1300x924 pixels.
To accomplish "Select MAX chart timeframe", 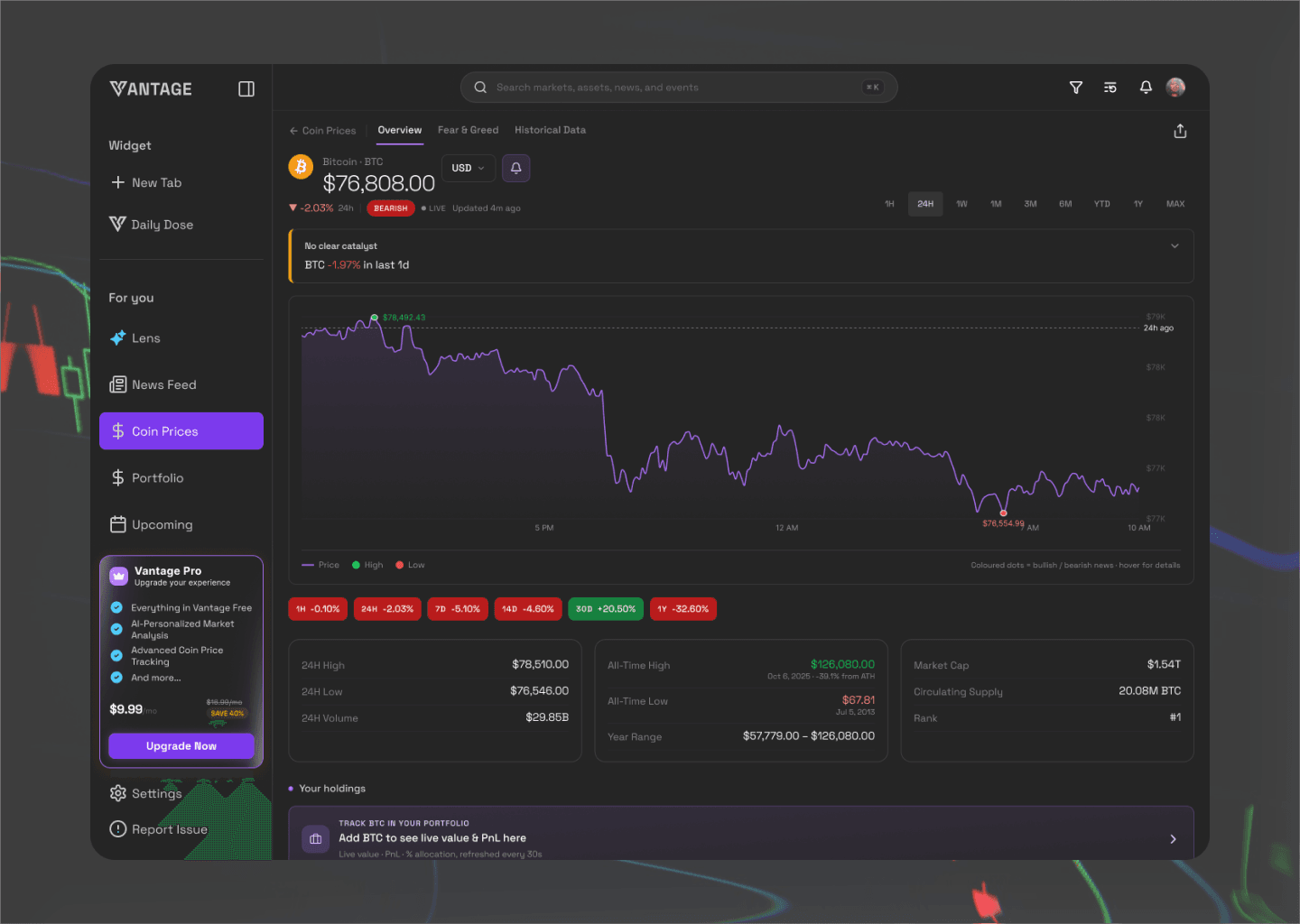I will click(1175, 204).
